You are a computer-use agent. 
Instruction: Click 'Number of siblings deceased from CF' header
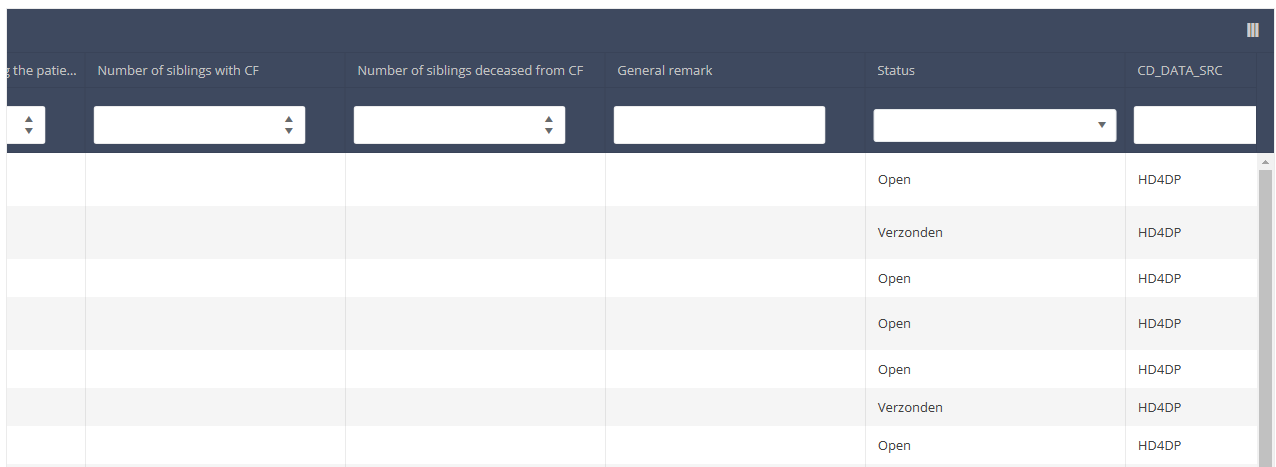pyautogui.click(x=470, y=70)
